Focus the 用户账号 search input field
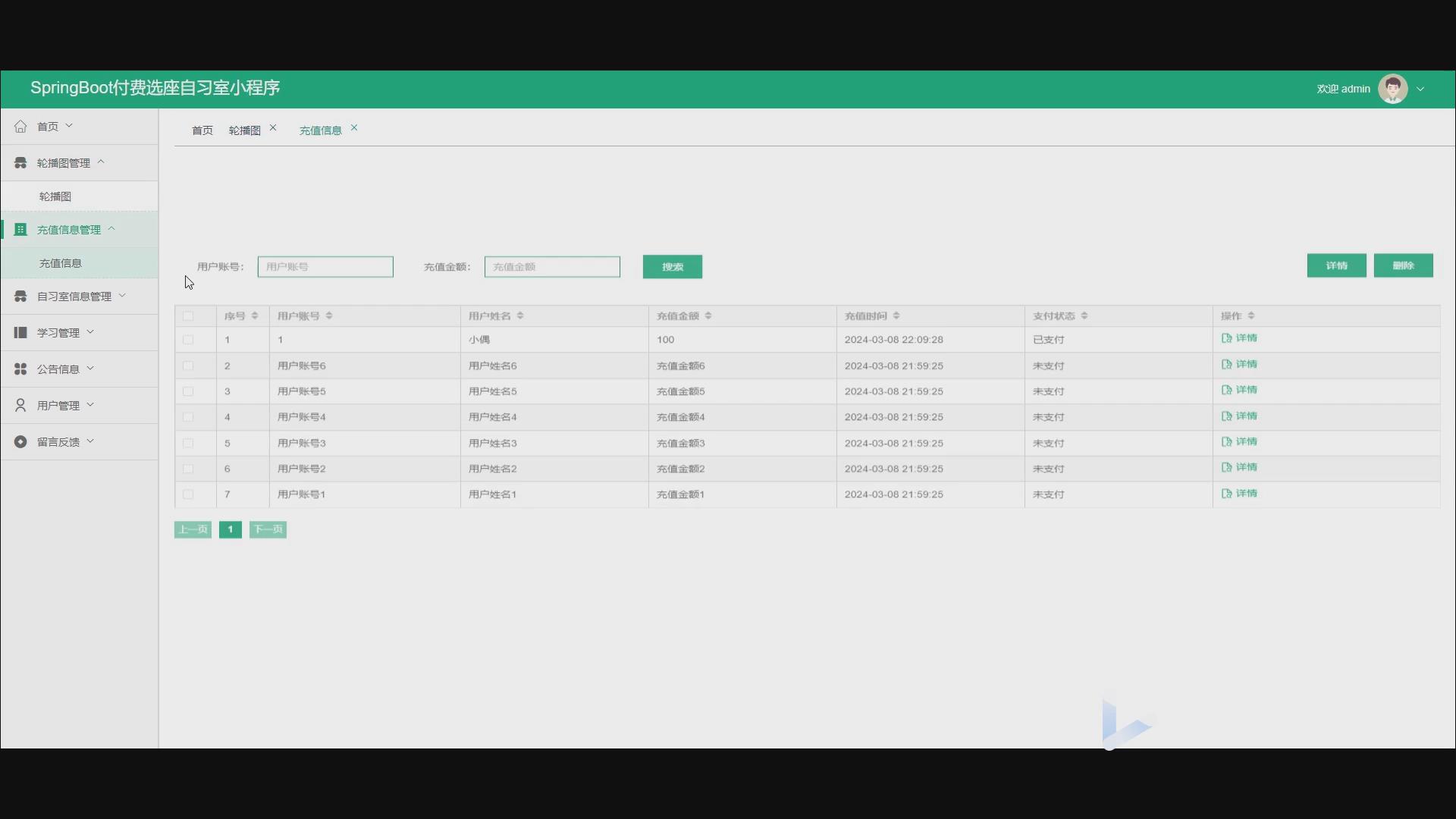1456x819 pixels. click(x=325, y=267)
